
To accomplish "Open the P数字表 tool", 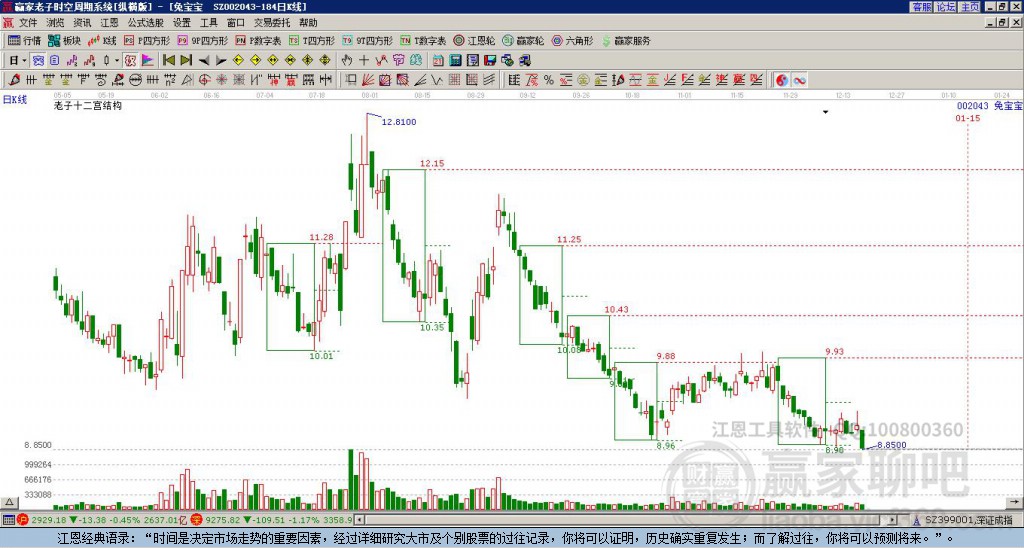I will coord(258,40).
